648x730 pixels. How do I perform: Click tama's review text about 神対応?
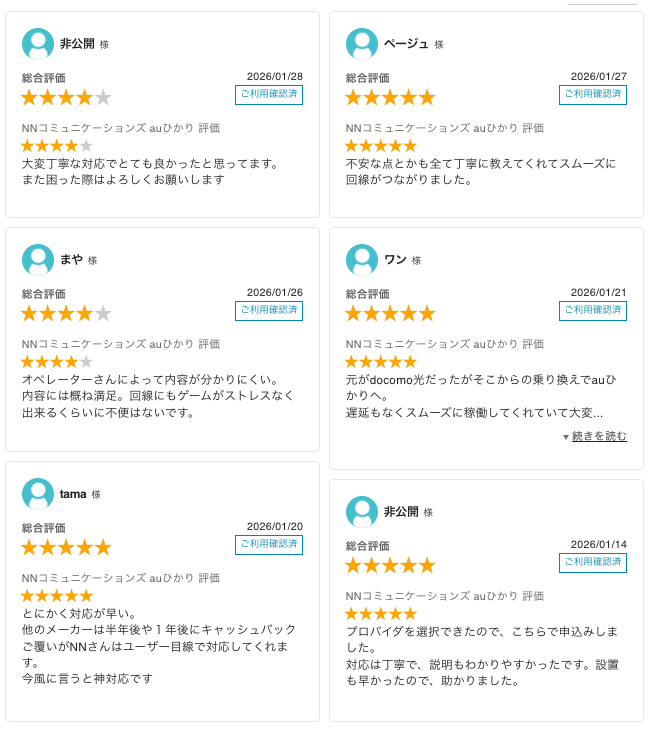[88, 679]
